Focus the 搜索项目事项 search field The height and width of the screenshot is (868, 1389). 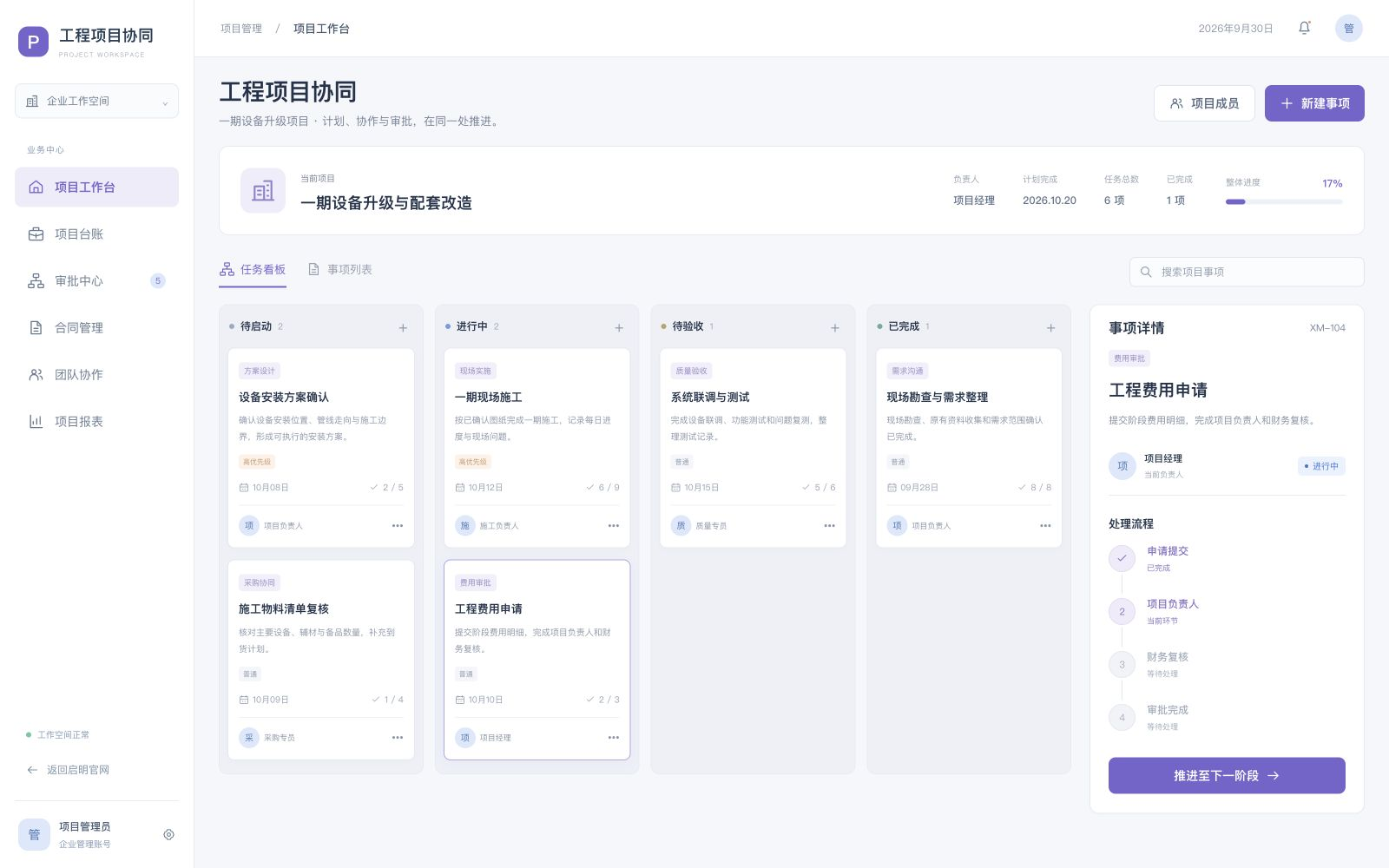tap(1247, 272)
